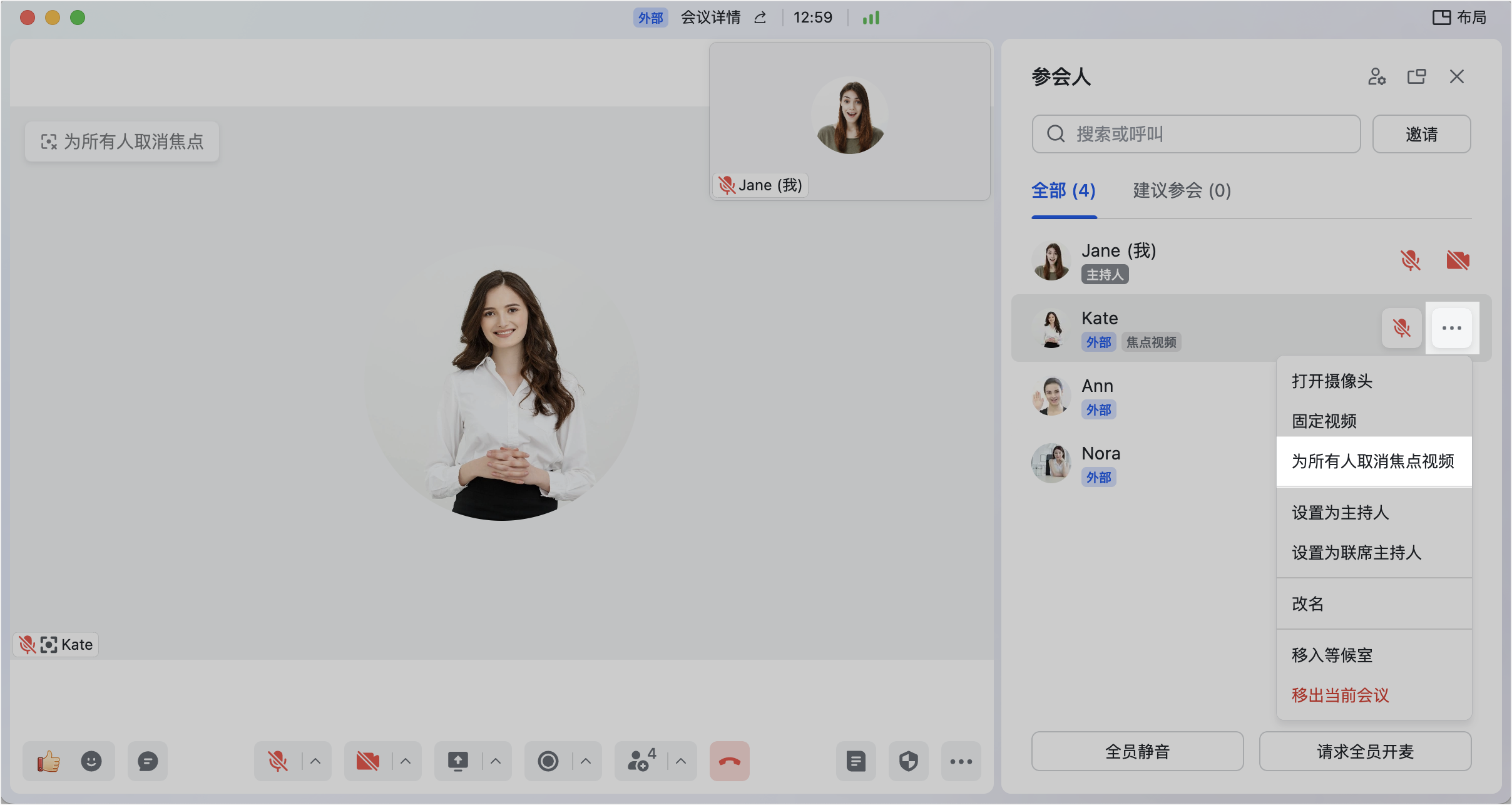The height and width of the screenshot is (805, 1512).
Task: Click the share screen icon
Action: (458, 761)
